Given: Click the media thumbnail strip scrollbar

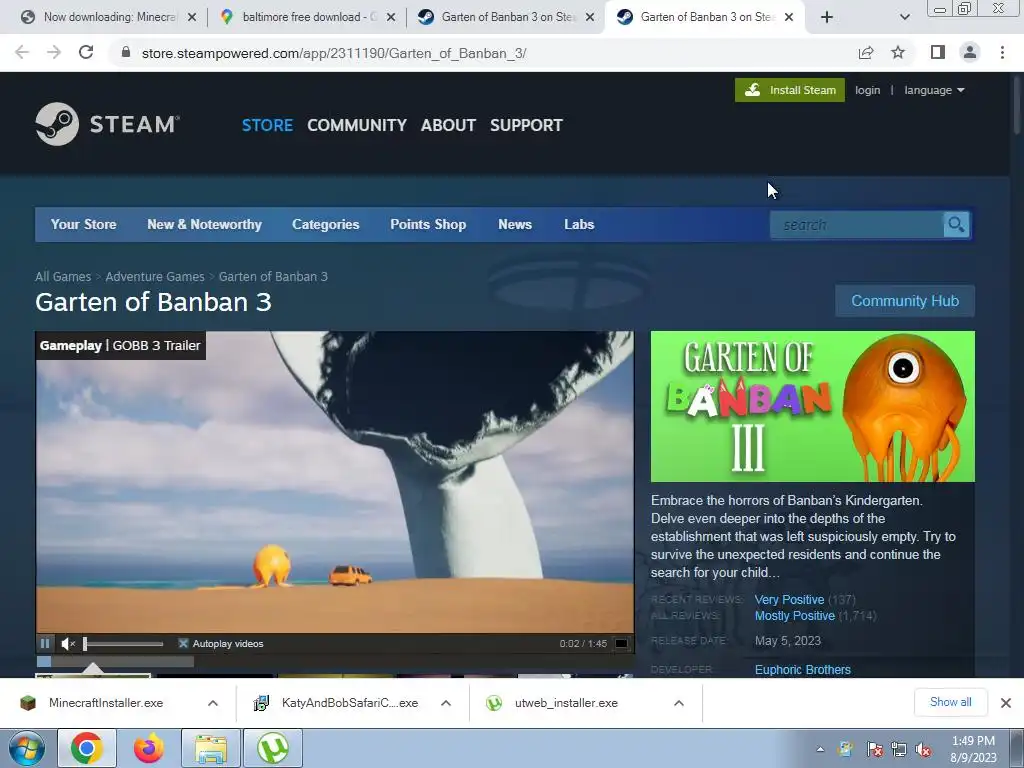Looking at the screenshot, I should [x=115, y=662].
